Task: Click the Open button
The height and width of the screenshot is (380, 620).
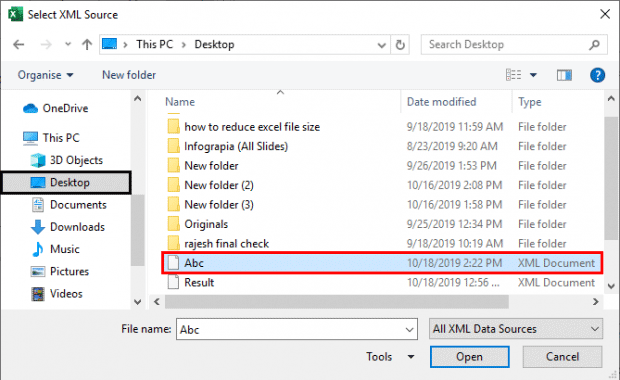Action: point(469,357)
